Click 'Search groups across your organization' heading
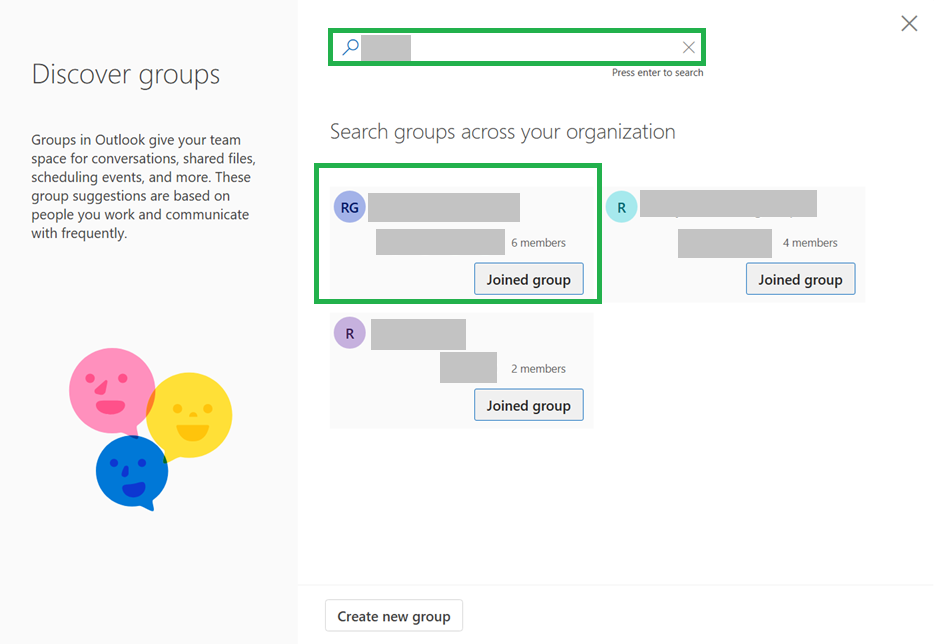The height and width of the screenshot is (644, 934). [503, 132]
